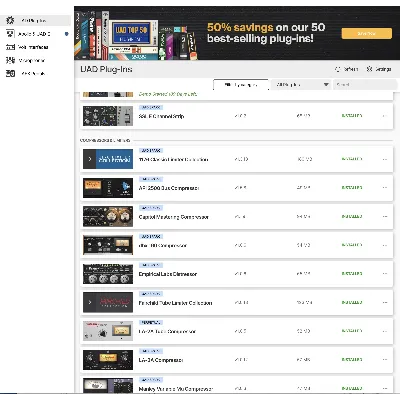Expand the Fairchild Tube Limiter Collection
The height and width of the screenshot is (400, 400).
(90, 302)
